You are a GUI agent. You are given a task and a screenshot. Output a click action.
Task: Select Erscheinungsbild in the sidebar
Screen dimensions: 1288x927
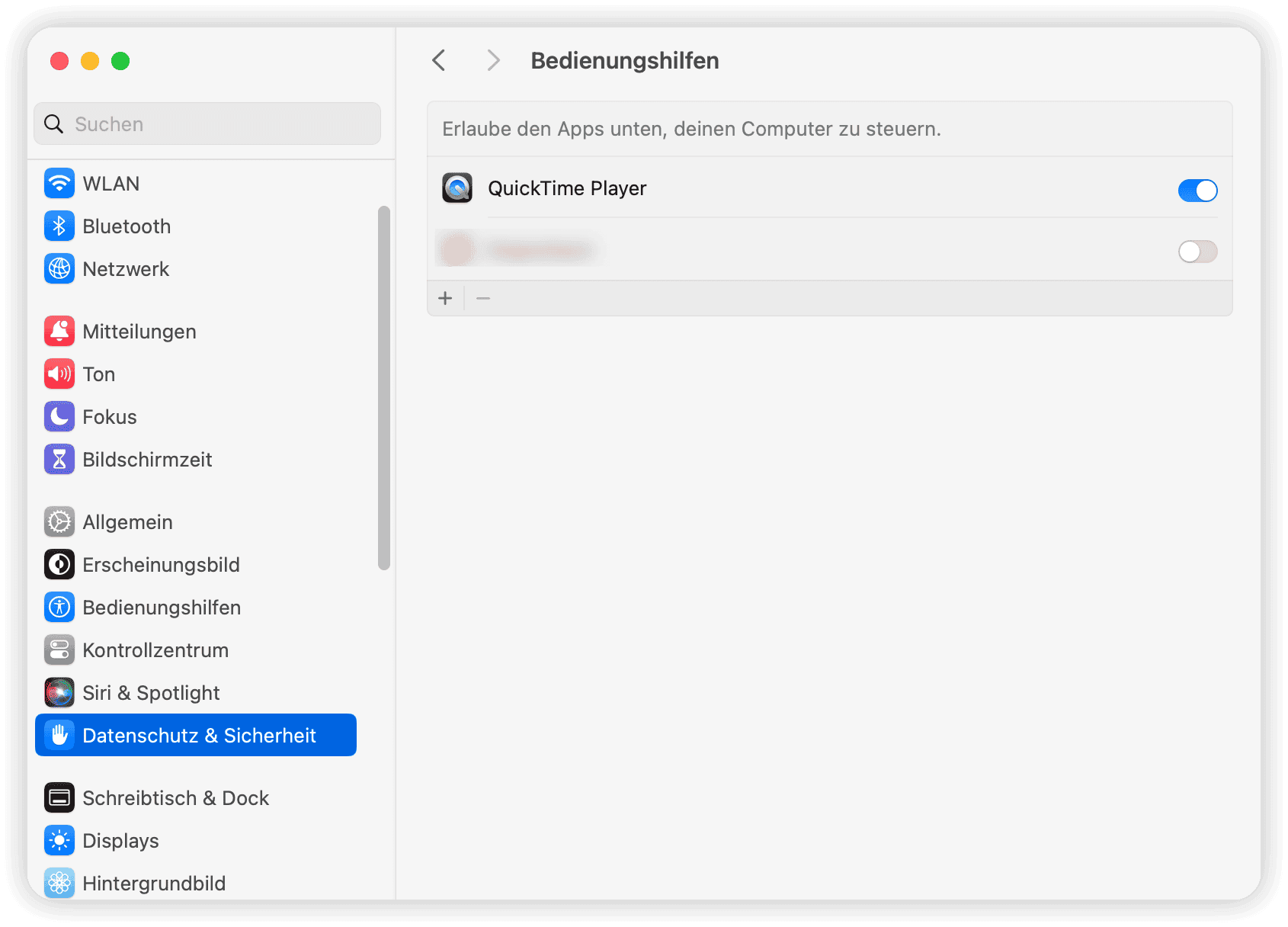[196, 564]
